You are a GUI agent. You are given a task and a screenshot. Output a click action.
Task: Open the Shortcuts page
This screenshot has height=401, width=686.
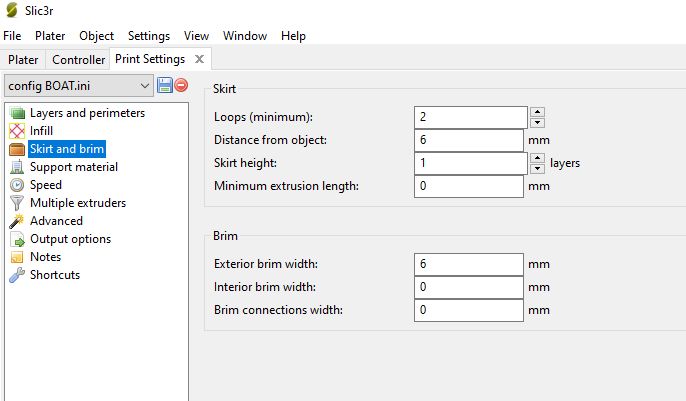click(x=54, y=275)
